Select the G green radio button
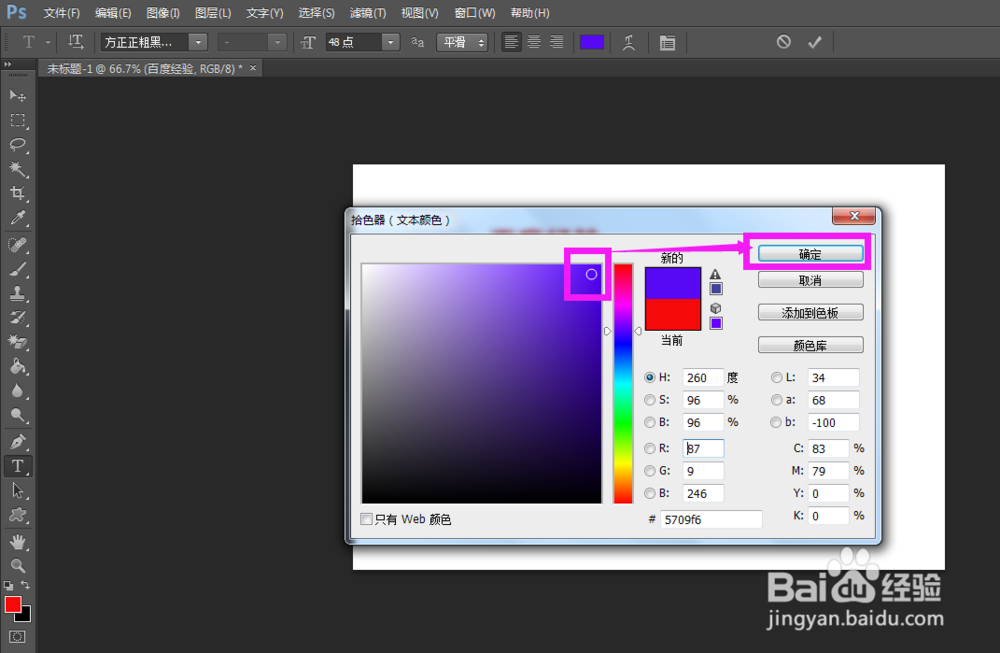This screenshot has width=1000, height=653. 649,471
